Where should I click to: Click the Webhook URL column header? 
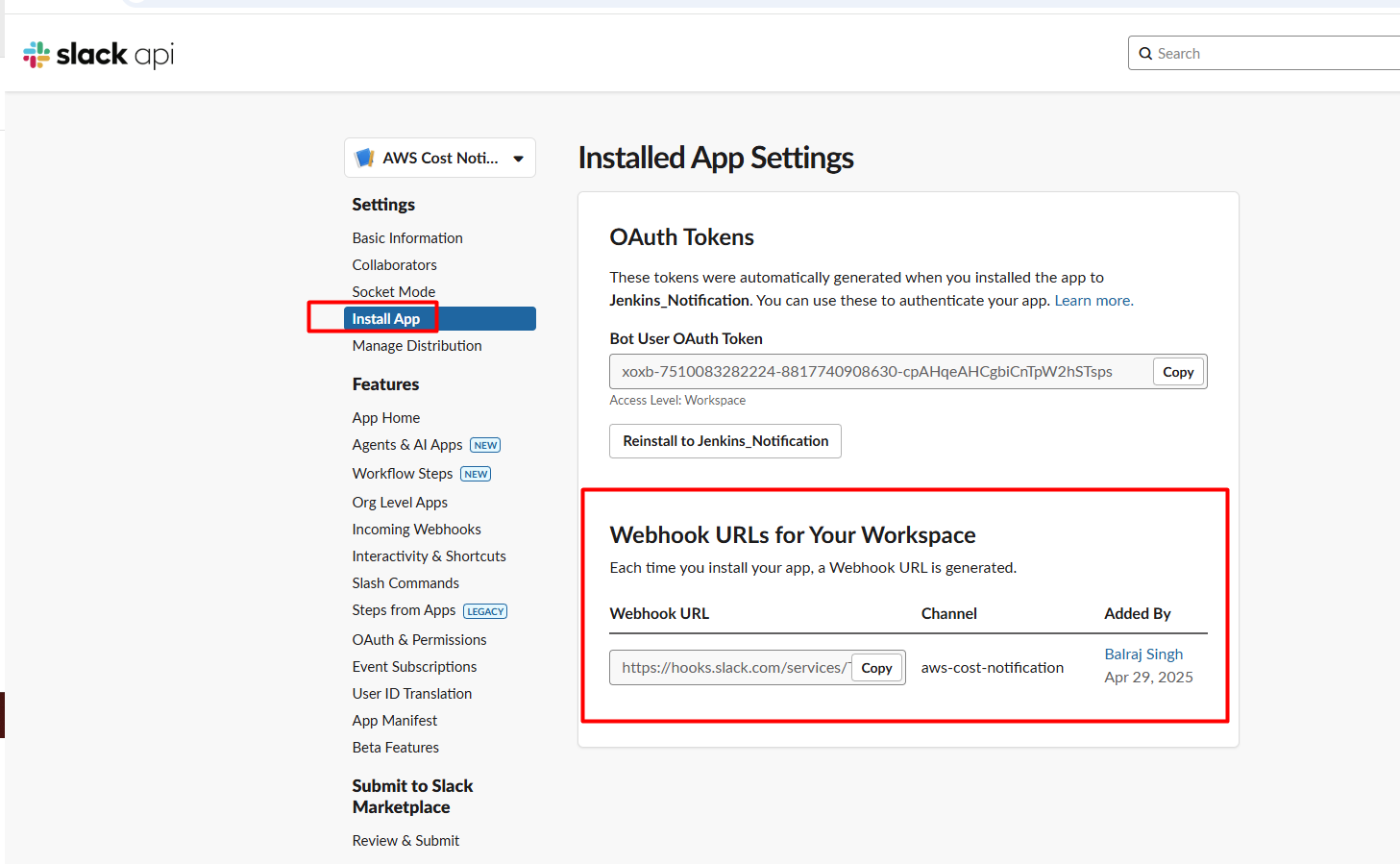pyautogui.click(x=659, y=614)
